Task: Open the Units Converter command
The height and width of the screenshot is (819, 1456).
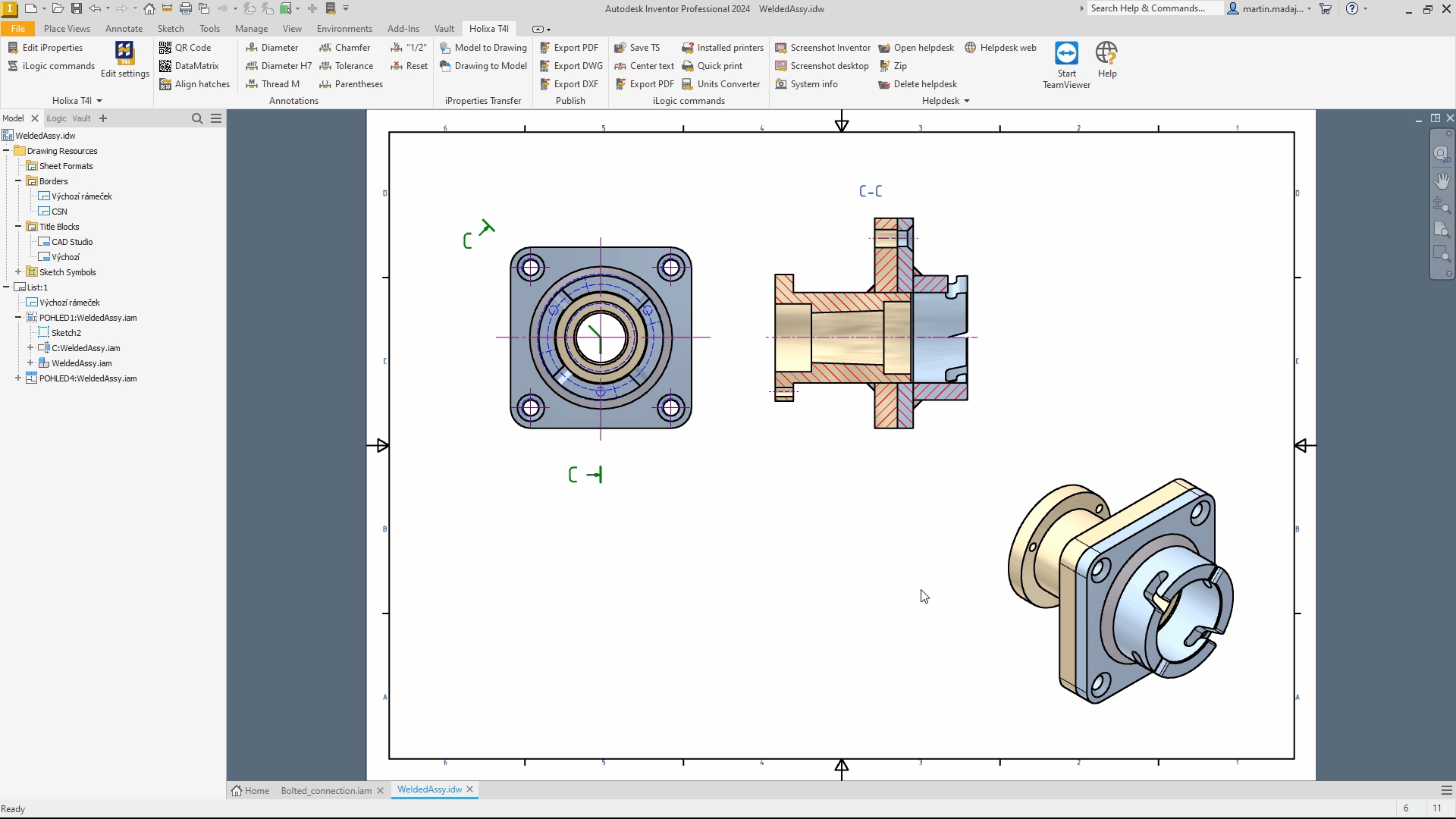Action: (x=721, y=84)
